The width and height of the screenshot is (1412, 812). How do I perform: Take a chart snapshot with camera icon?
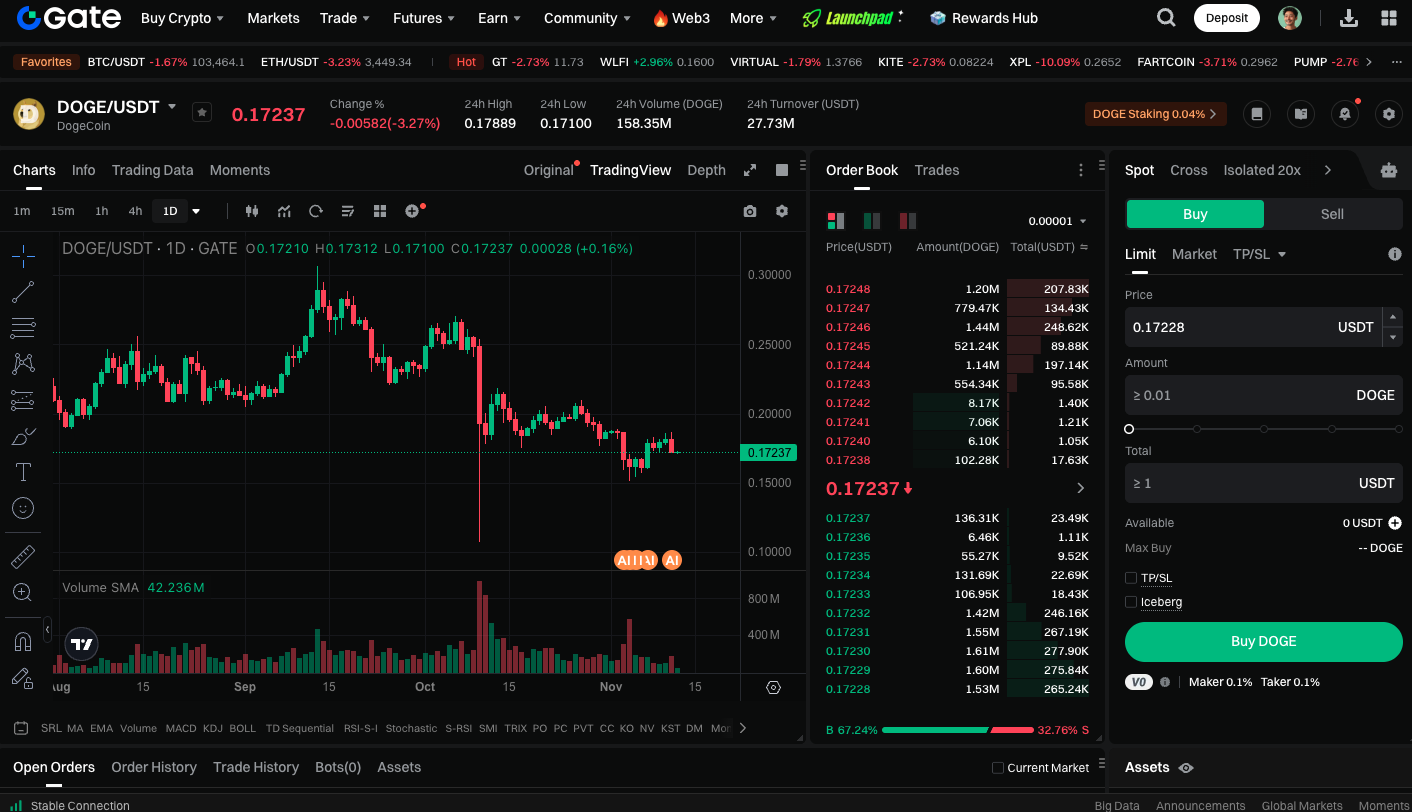pos(750,211)
